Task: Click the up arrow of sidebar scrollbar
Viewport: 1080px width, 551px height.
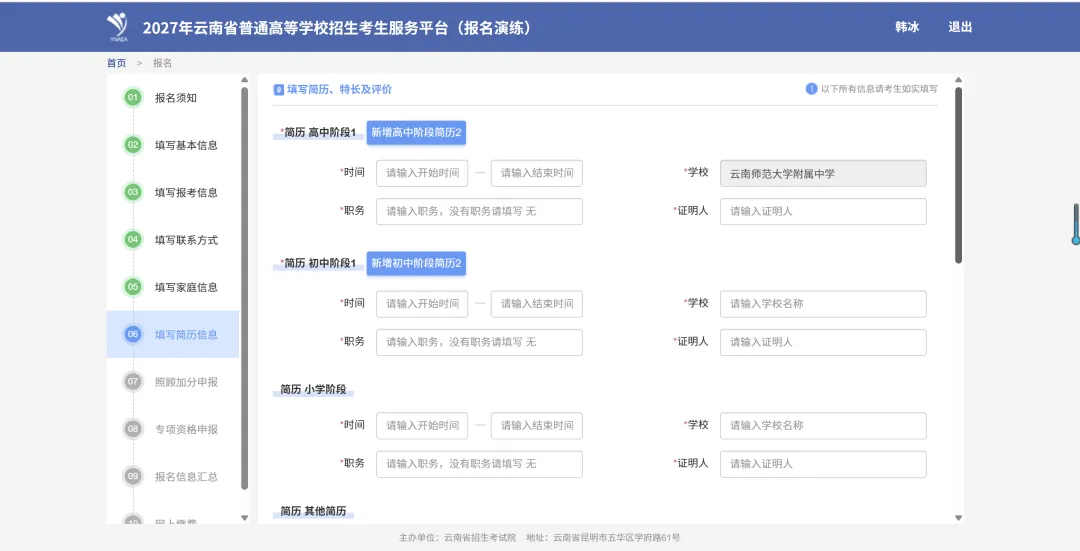Action: tap(245, 80)
